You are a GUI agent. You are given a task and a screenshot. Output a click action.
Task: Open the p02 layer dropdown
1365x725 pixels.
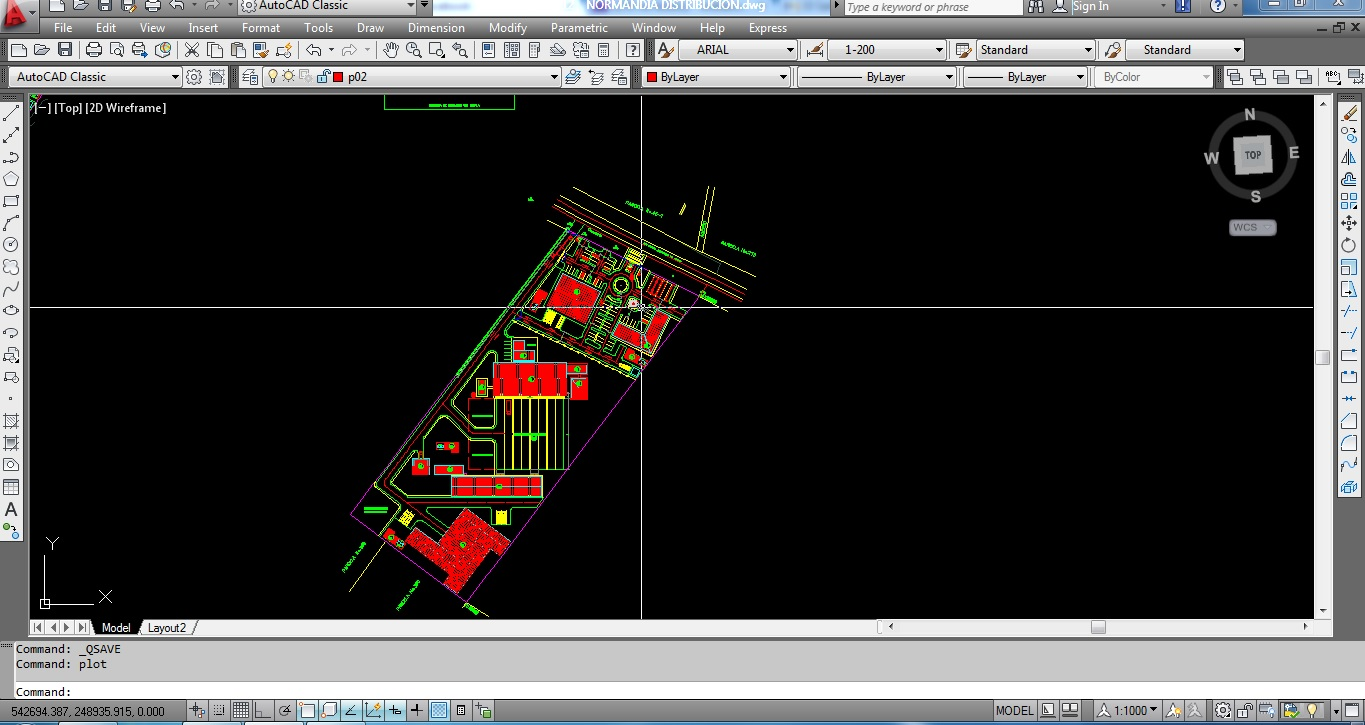coord(554,77)
